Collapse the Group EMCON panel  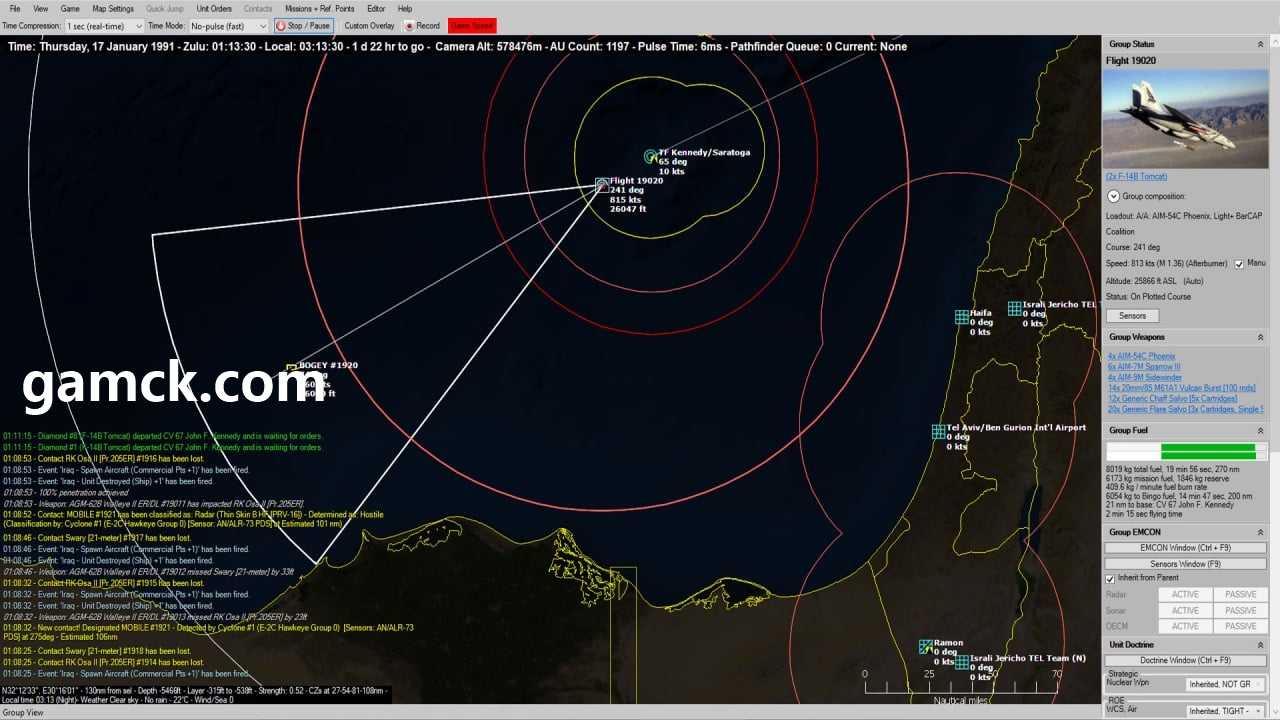pyautogui.click(x=1260, y=532)
